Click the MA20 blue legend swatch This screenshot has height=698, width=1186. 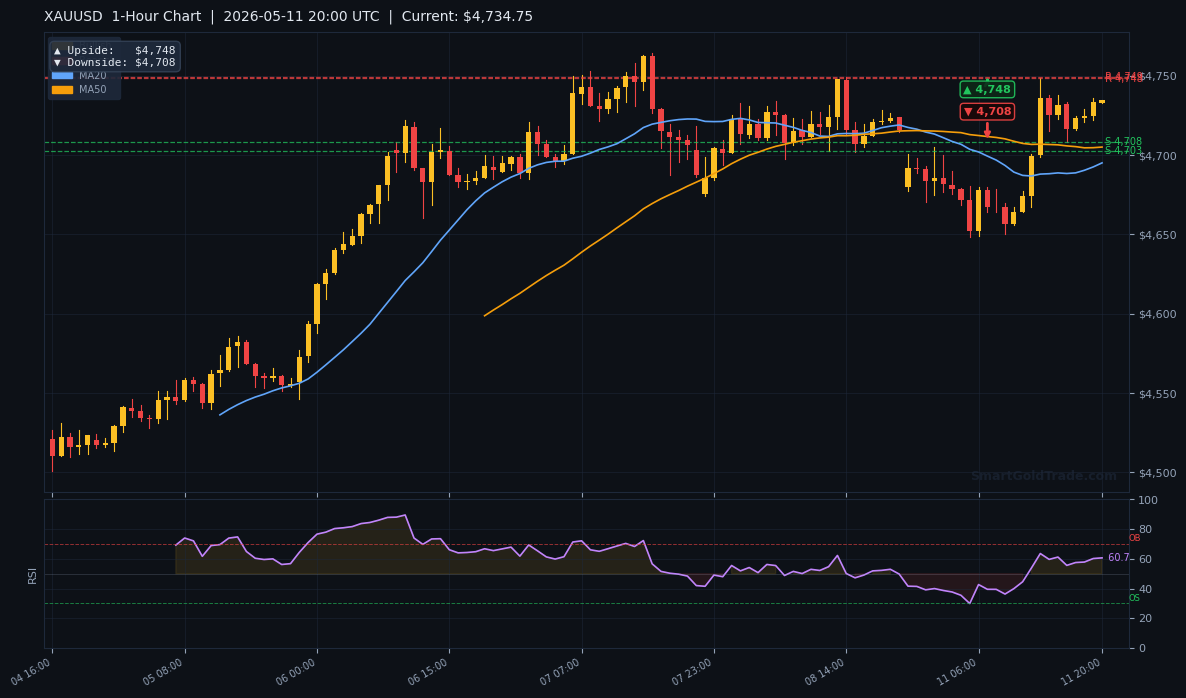tap(62, 76)
